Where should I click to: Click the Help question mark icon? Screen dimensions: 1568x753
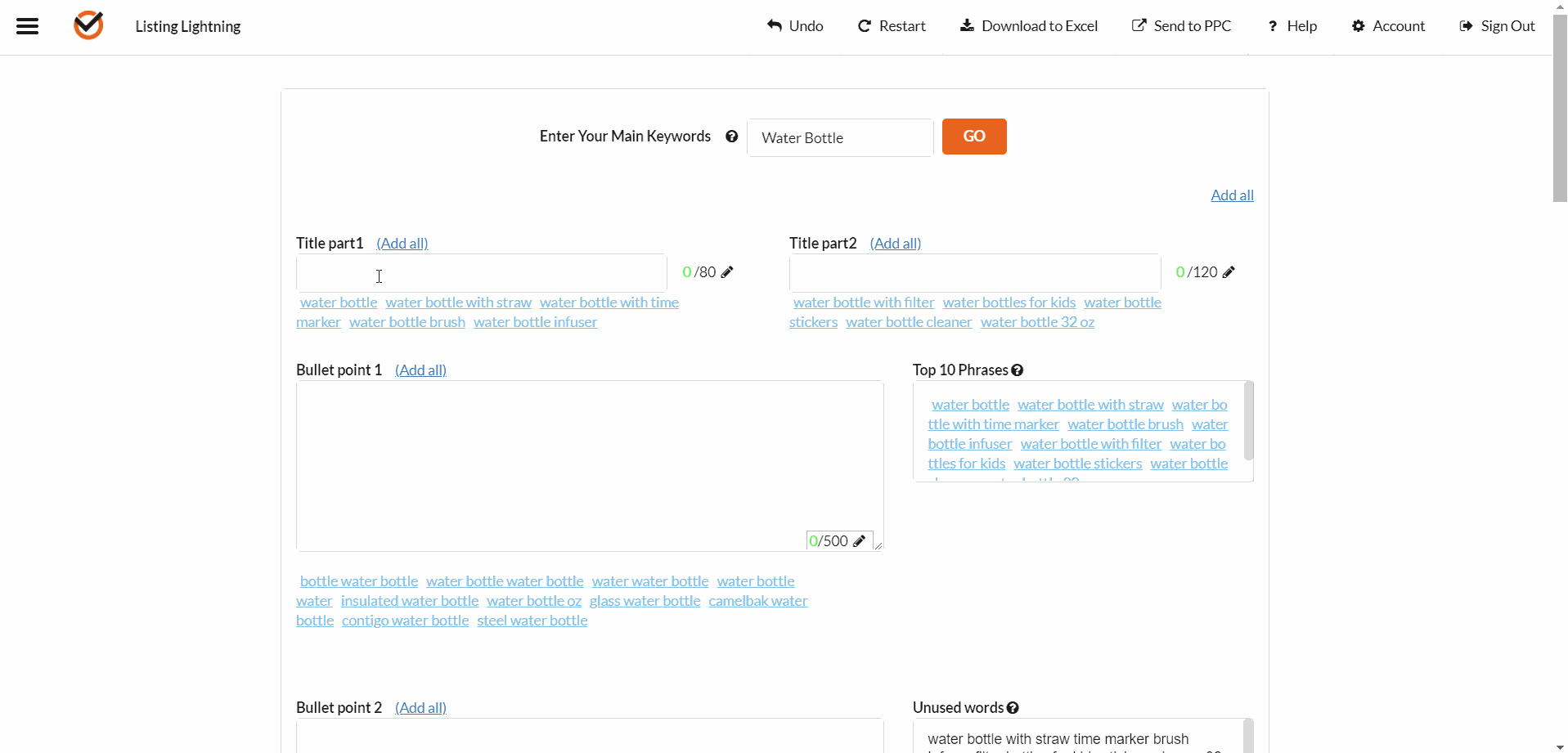pos(1273,26)
